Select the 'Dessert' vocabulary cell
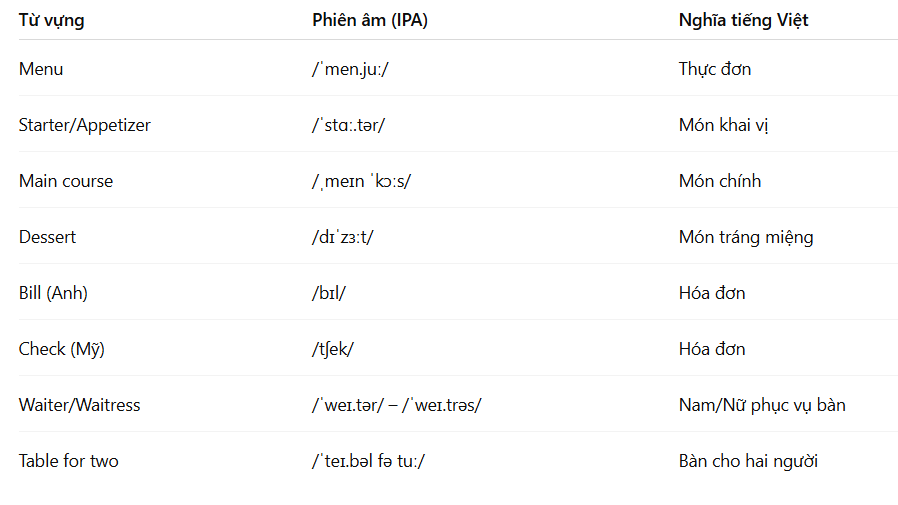The image size is (898, 505). (48, 238)
